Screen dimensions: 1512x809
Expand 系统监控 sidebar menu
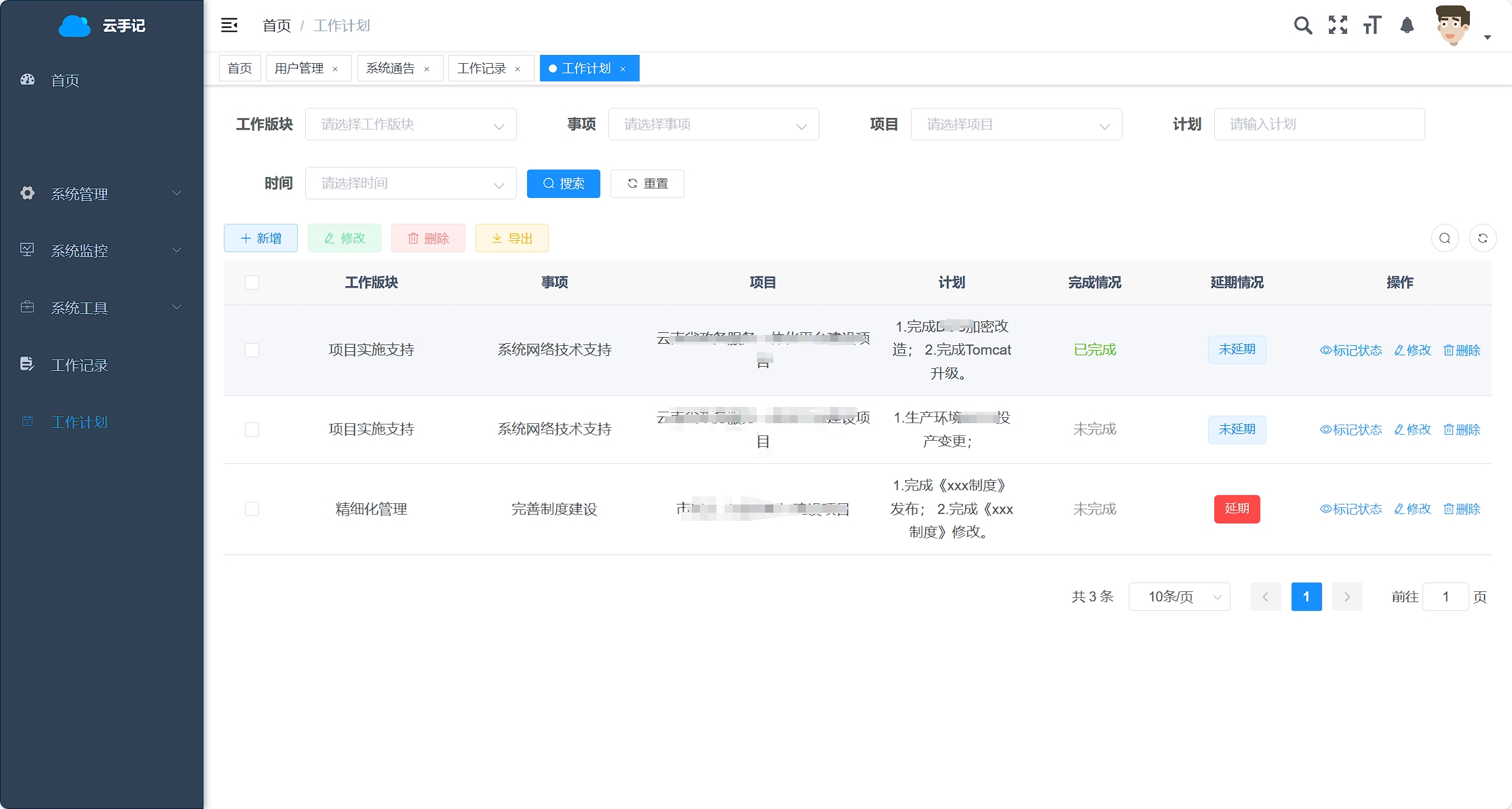102,251
